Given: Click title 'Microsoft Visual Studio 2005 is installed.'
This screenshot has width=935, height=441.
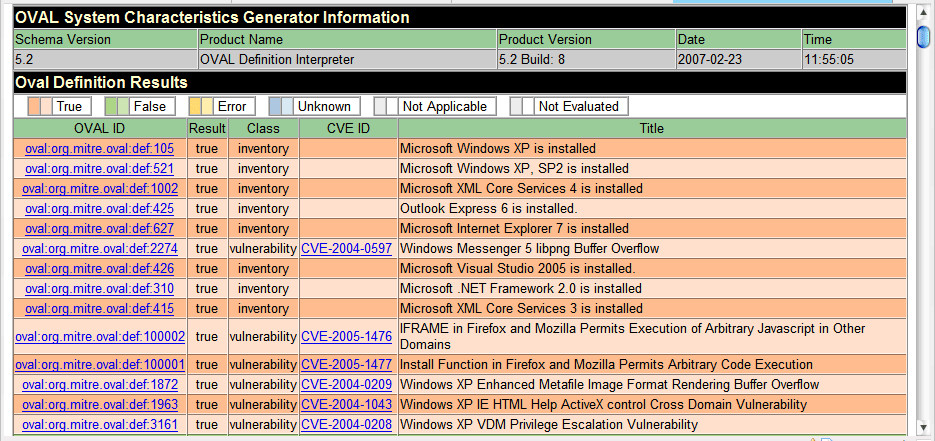Looking at the screenshot, I should [x=518, y=269].
